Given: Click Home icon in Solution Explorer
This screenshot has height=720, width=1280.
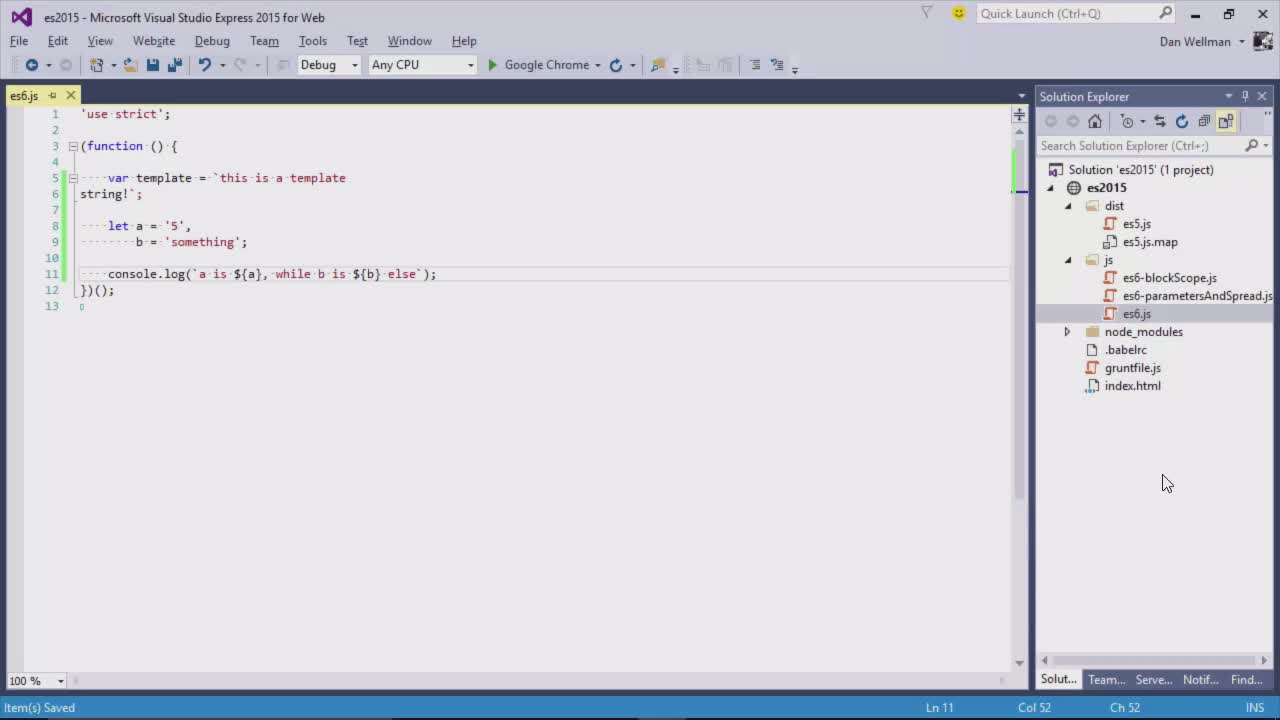Looking at the screenshot, I should (1095, 121).
